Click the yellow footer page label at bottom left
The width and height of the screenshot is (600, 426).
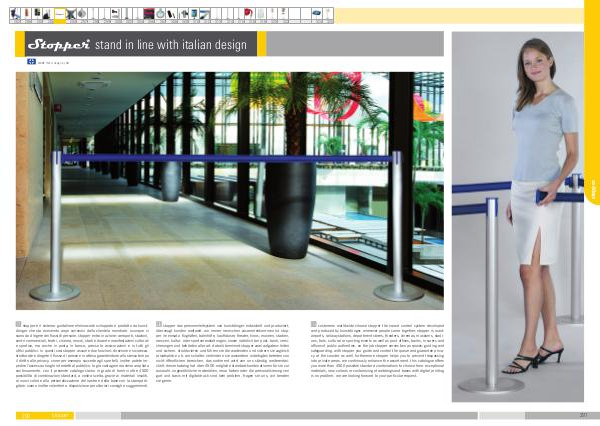tap(45, 415)
